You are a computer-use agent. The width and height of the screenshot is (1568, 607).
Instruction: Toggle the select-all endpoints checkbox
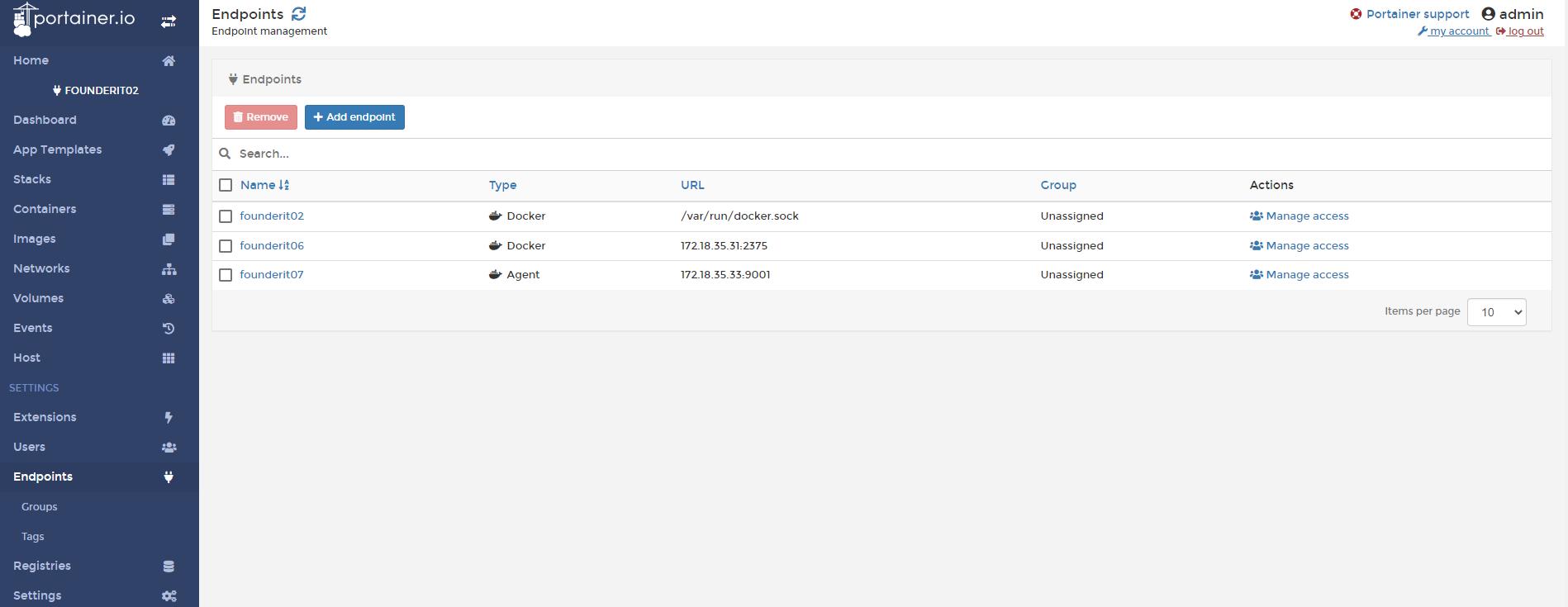pos(226,185)
